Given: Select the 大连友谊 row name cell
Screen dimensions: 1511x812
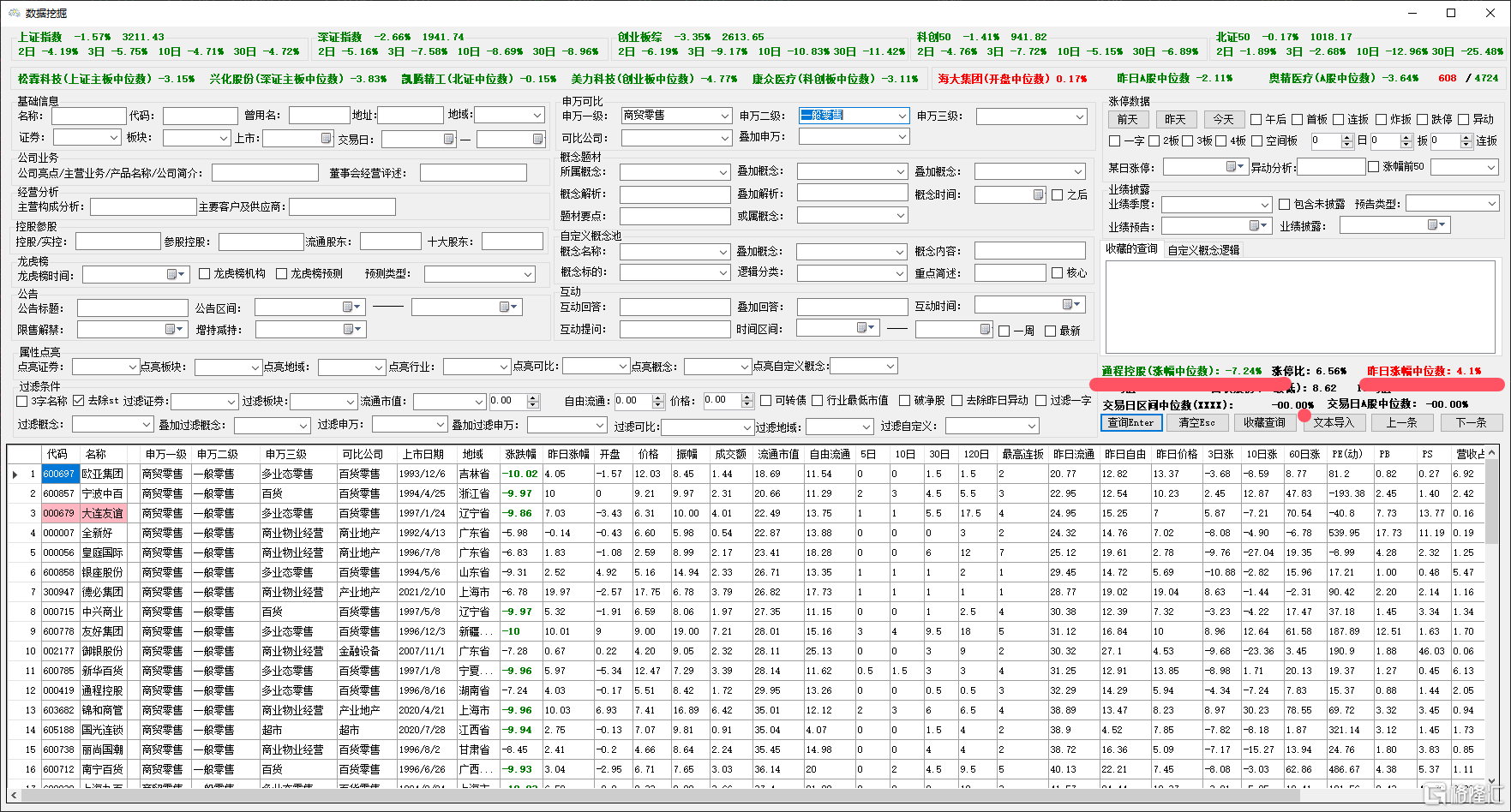Looking at the screenshot, I should 103,513.
